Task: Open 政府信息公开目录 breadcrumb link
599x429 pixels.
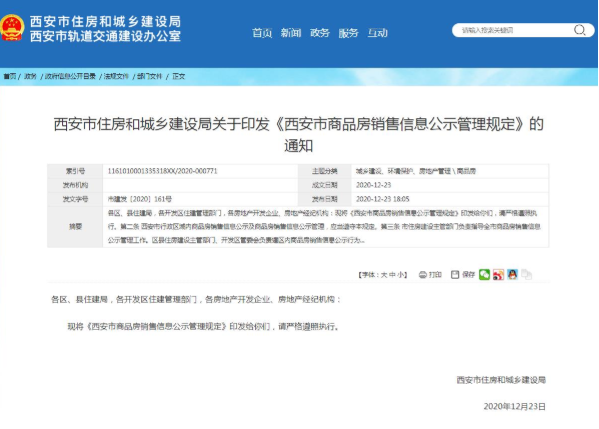Action: pos(70,76)
